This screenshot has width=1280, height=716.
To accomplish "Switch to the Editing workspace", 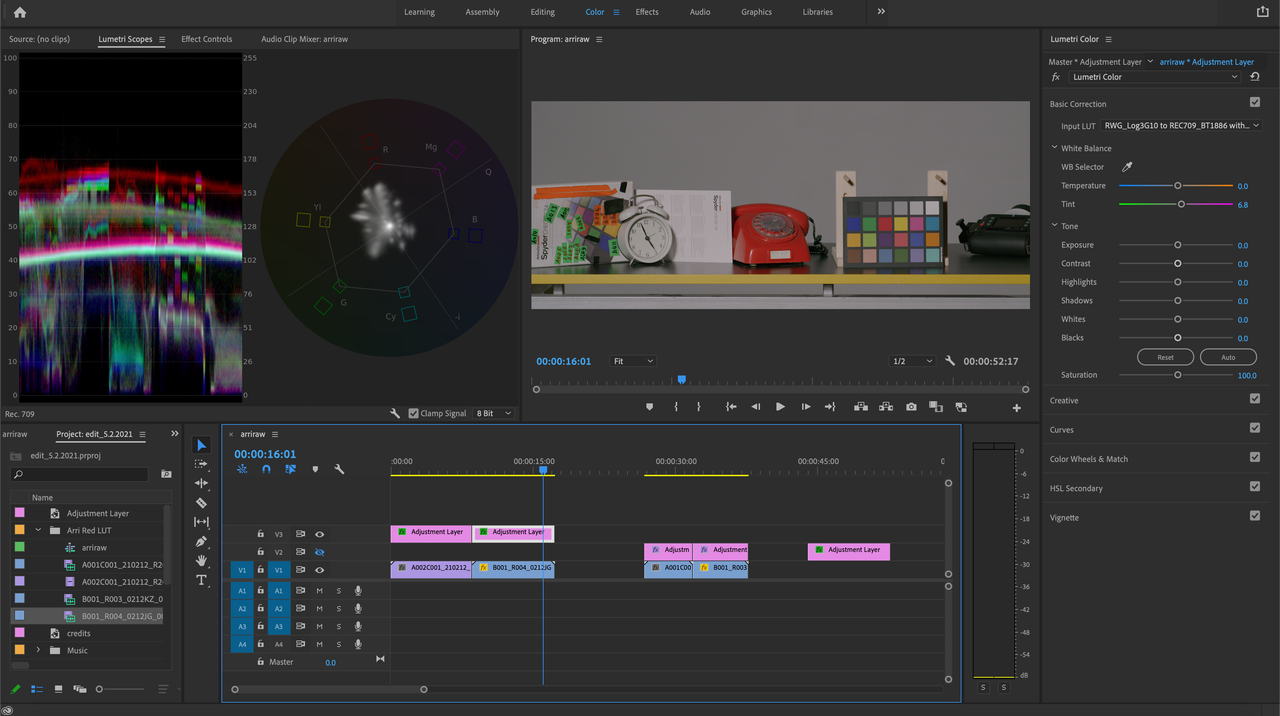I will click(x=543, y=12).
